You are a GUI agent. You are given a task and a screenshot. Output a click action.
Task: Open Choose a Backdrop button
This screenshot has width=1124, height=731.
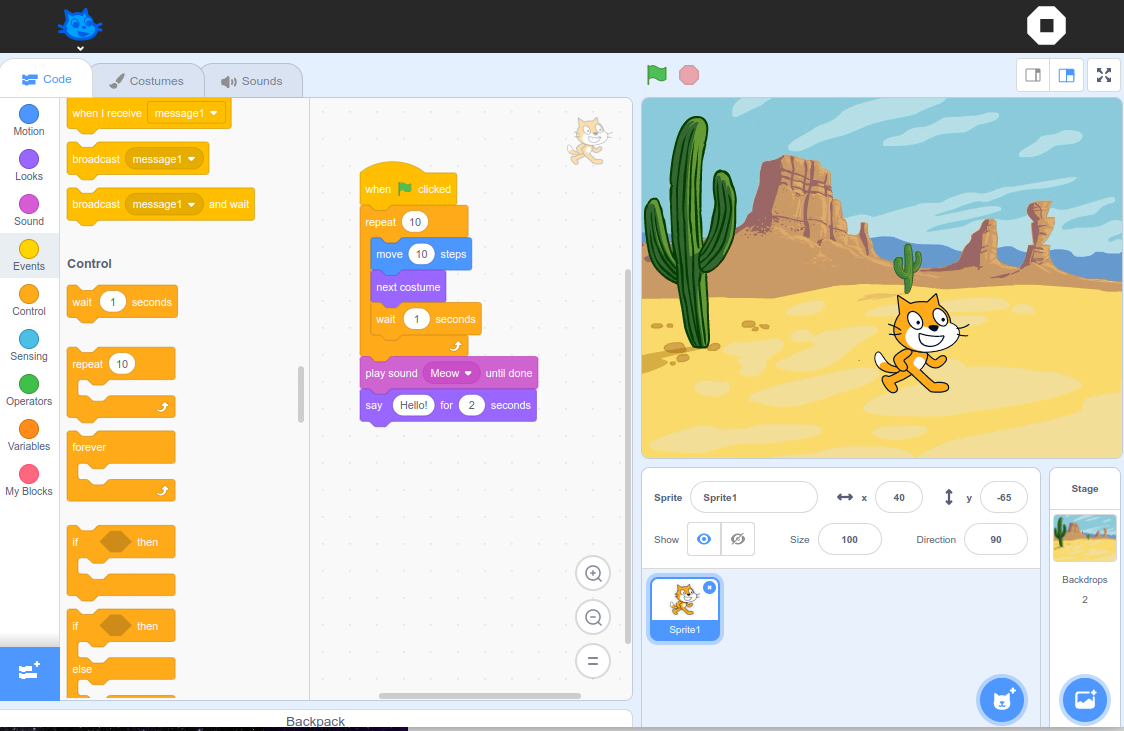(1085, 699)
